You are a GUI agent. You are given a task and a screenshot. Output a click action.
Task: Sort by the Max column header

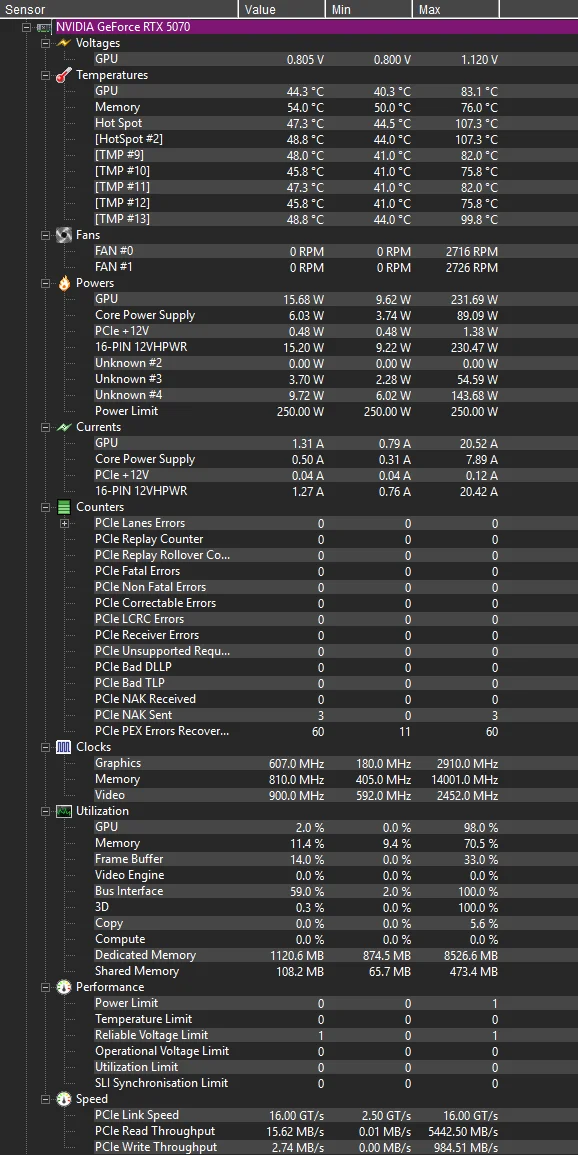(x=456, y=10)
